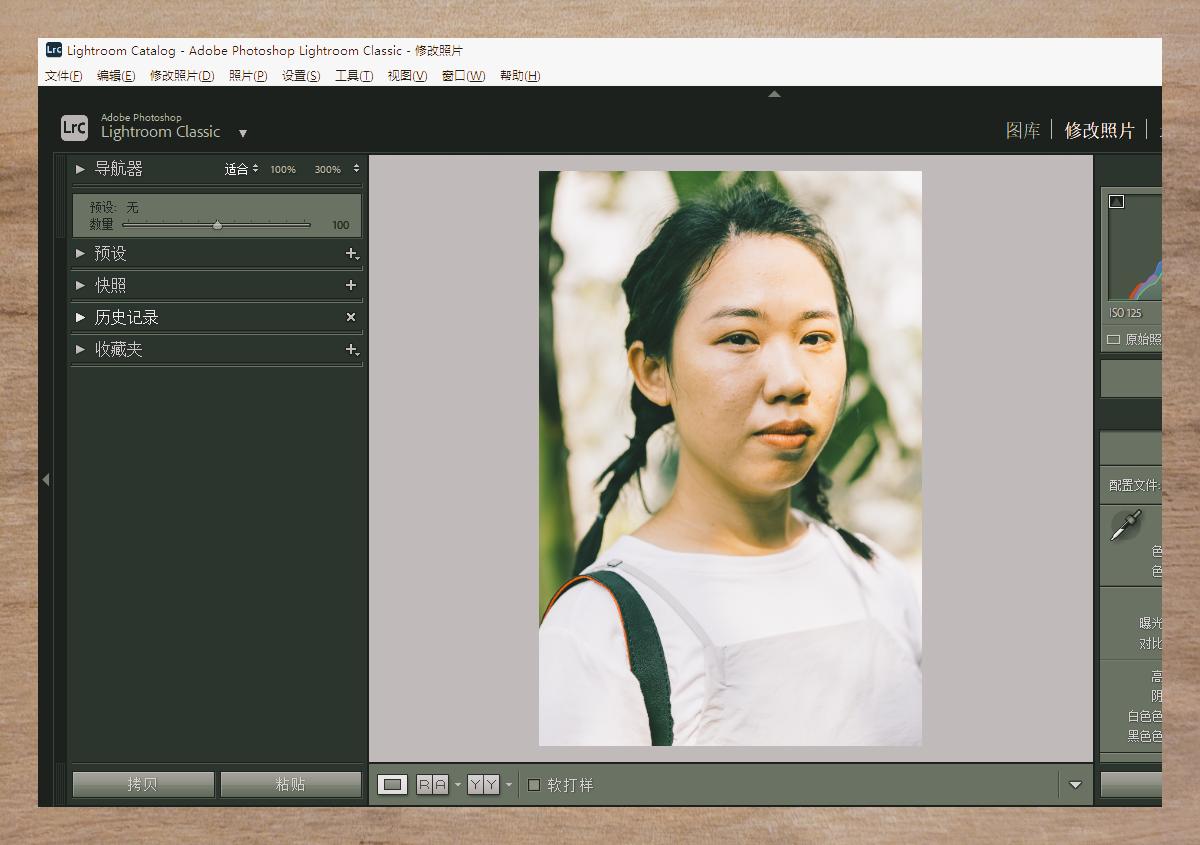Screen dimensions: 1200x845
Task: Toggle the YY before/after view icon
Action: pos(483,785)
